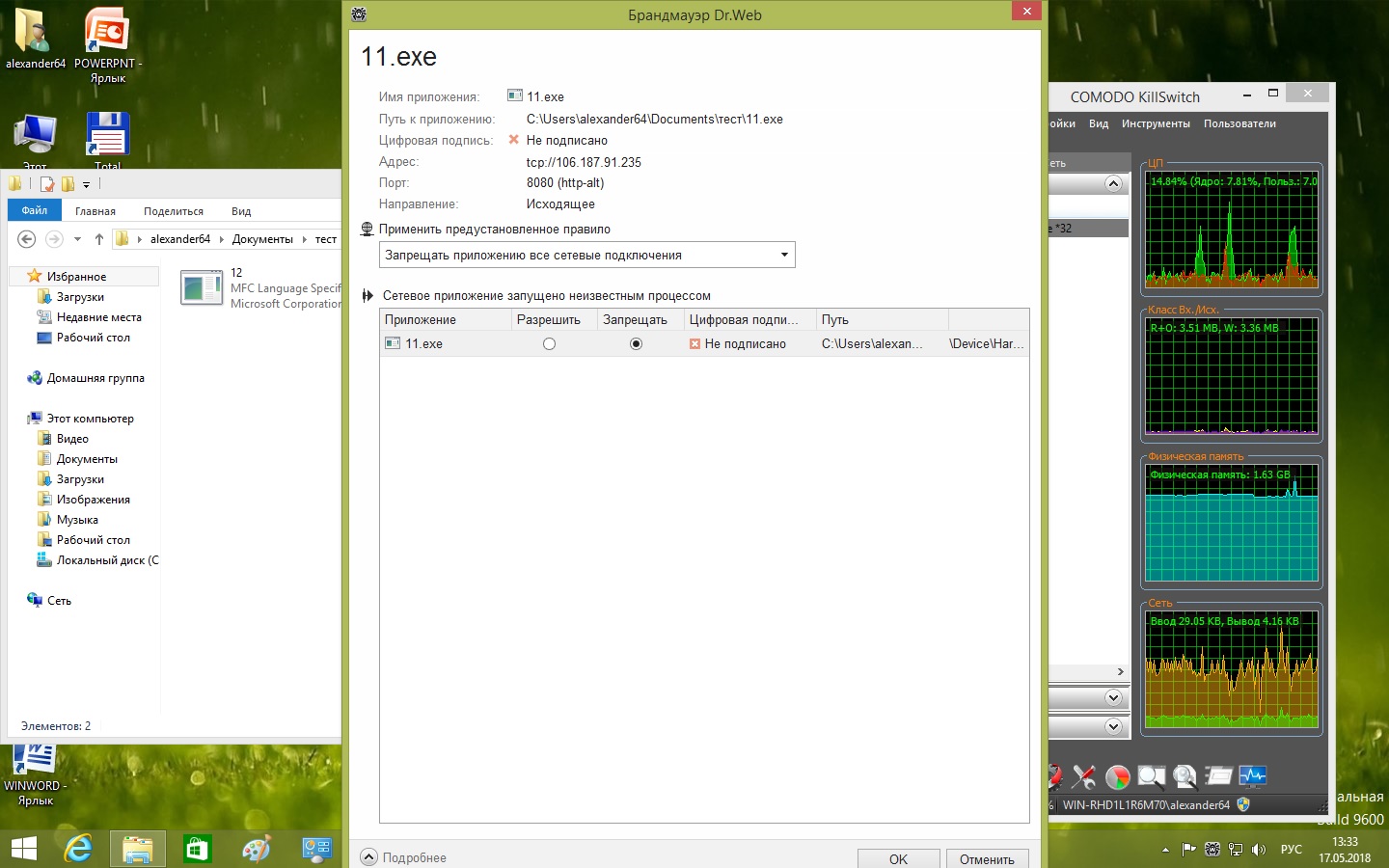Expand the Подробнее details section
Image resolution: width=1389 pixels, height=868 pixels.
click(x=403, y=857)
